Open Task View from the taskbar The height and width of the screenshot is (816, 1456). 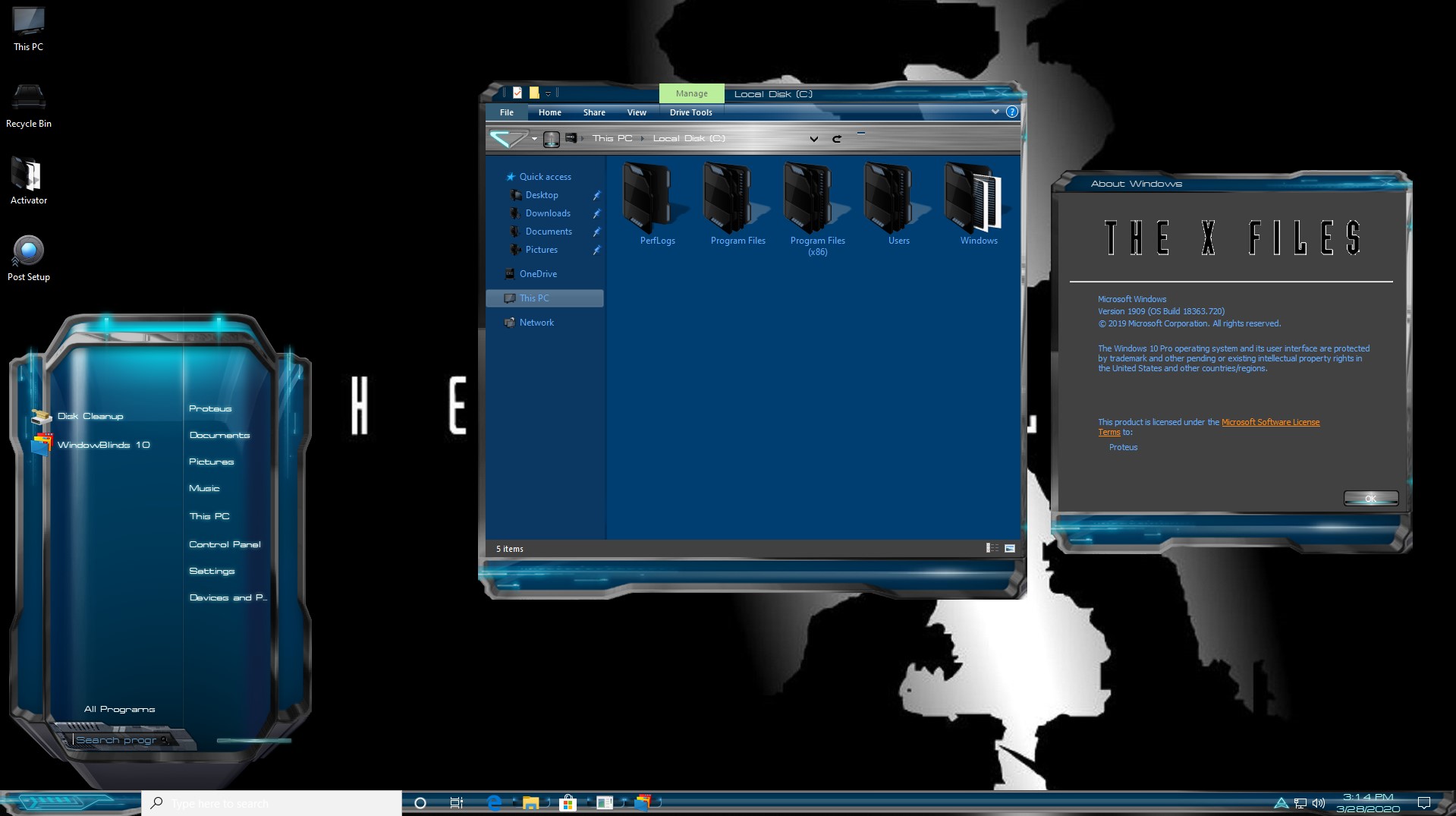456,803
